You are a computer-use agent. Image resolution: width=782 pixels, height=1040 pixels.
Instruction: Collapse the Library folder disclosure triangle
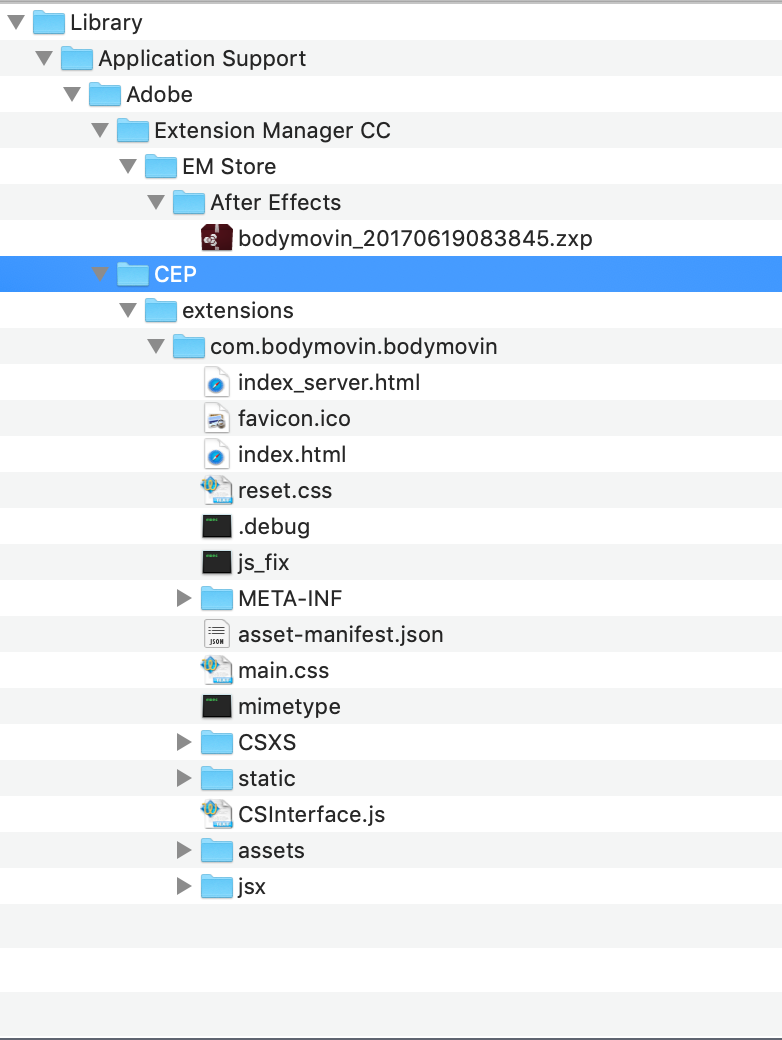coord(17,23)
